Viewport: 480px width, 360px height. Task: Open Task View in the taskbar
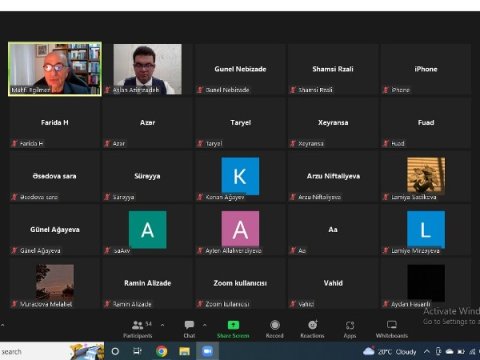point(137,351)
